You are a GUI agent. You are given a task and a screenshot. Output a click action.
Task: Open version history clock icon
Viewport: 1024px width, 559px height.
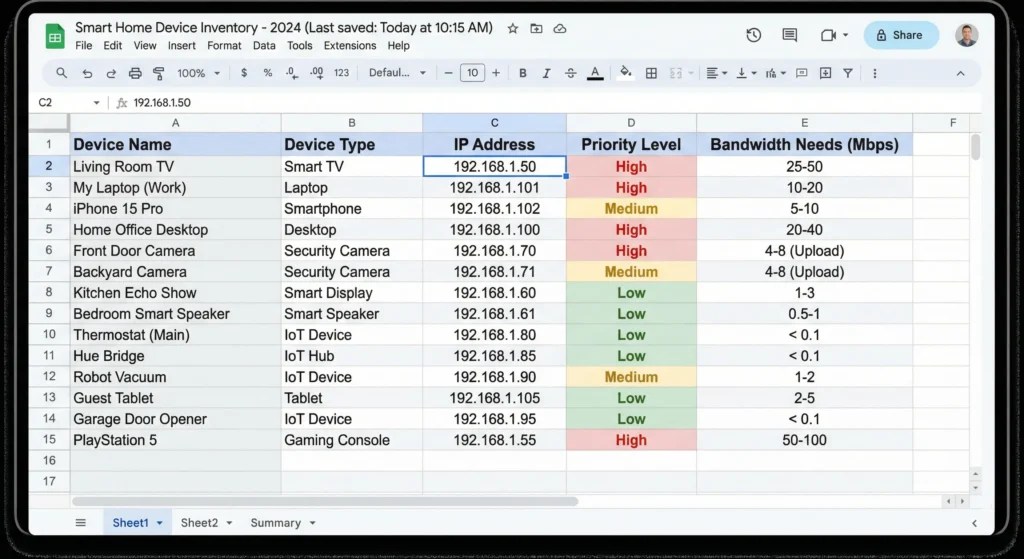click(754, 35)
